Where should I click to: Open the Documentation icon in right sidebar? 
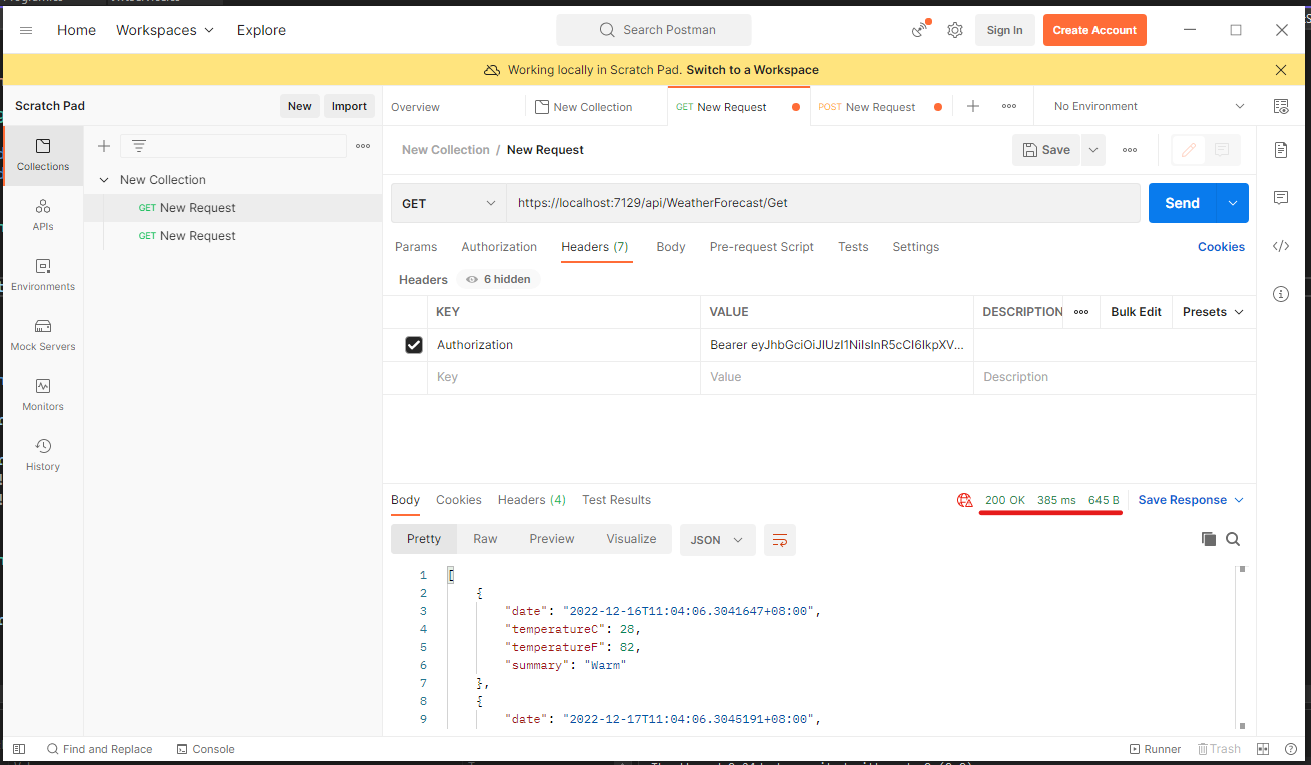click(1281, 150)
